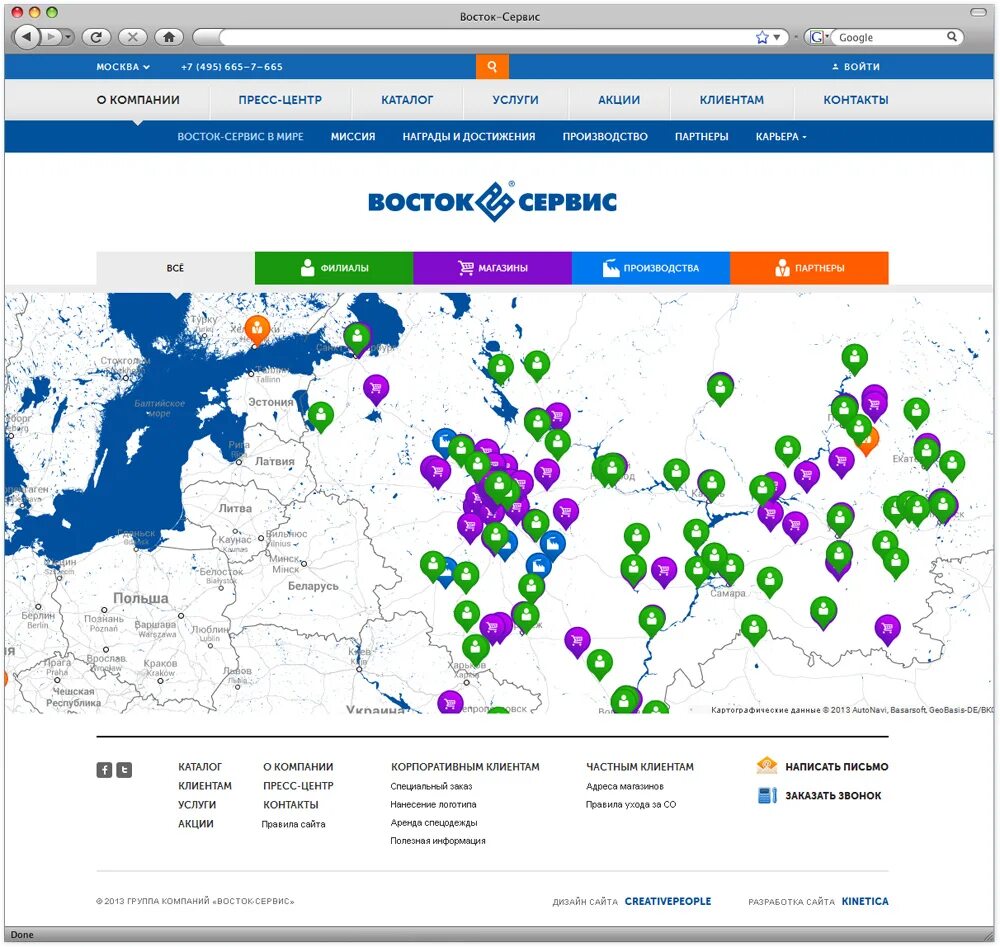Click the Войти login link
Image resolution: width=1000 pixels, height=947 pixels.
[856, 66]
